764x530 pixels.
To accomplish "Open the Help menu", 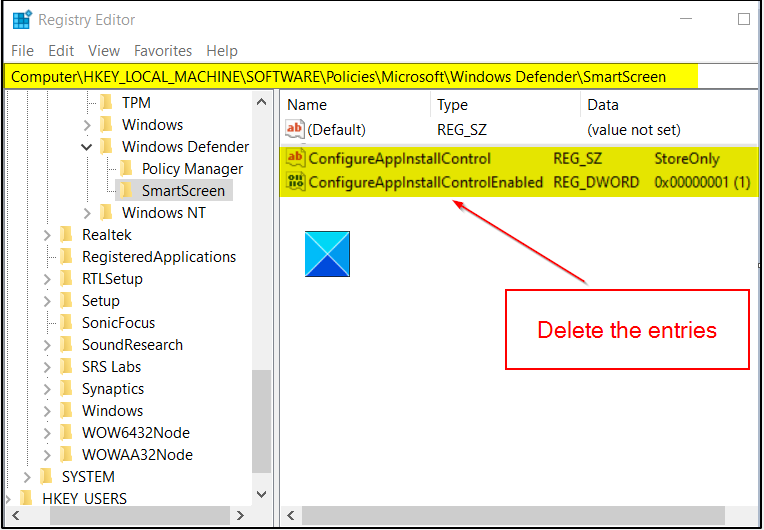I will [222, 51].
